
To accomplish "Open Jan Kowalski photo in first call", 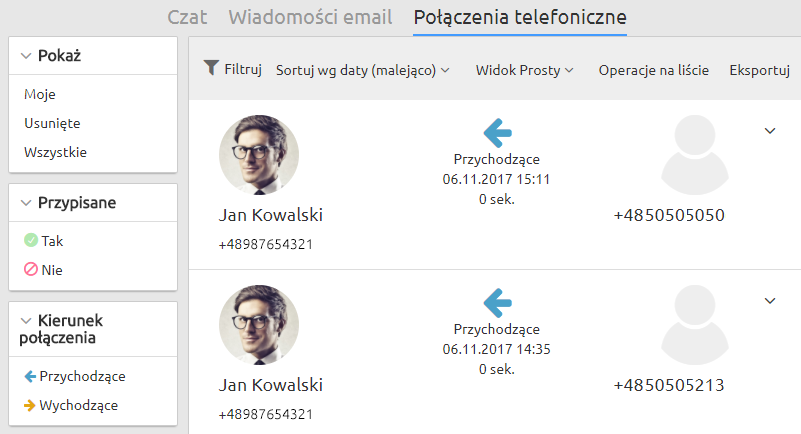I will tap(258, 154).
